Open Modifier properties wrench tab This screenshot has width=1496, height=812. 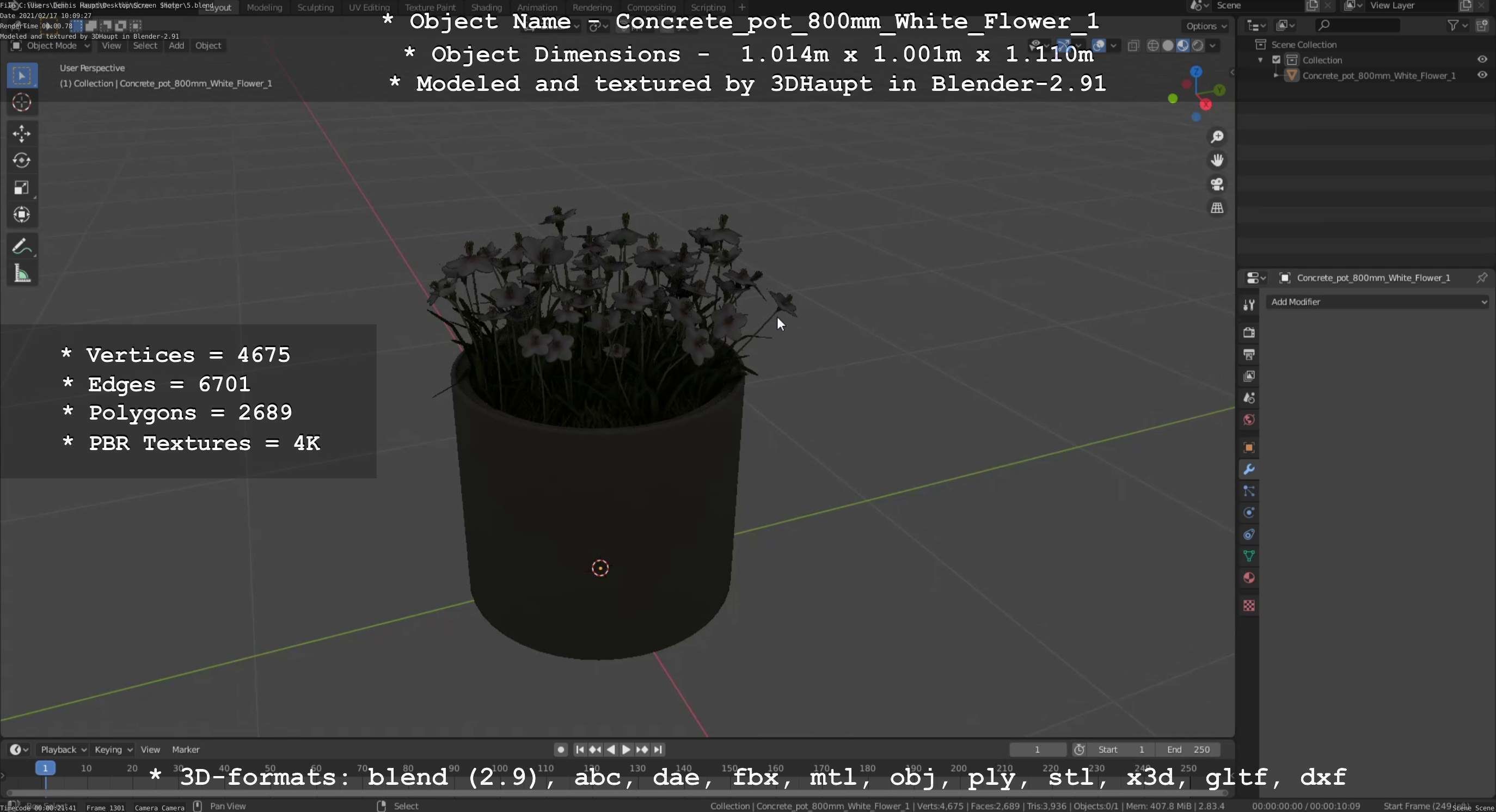click(x=1249, y=470)
